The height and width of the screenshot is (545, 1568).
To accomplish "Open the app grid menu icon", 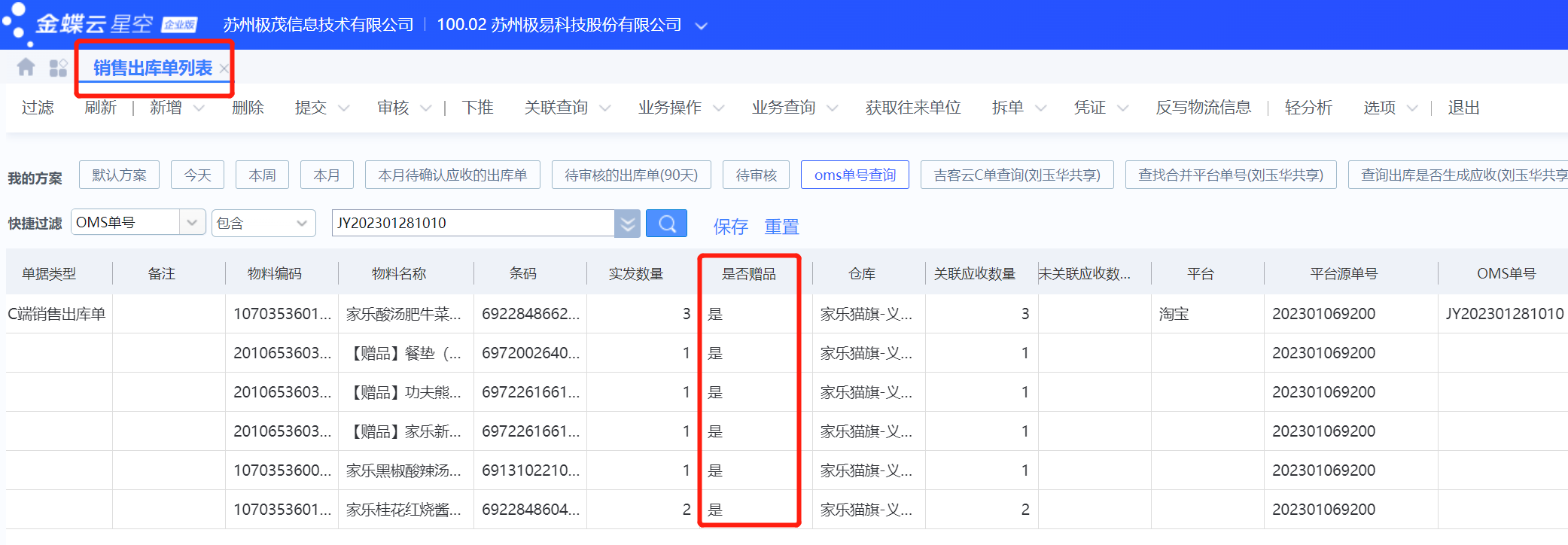I will tap(58, 68).
